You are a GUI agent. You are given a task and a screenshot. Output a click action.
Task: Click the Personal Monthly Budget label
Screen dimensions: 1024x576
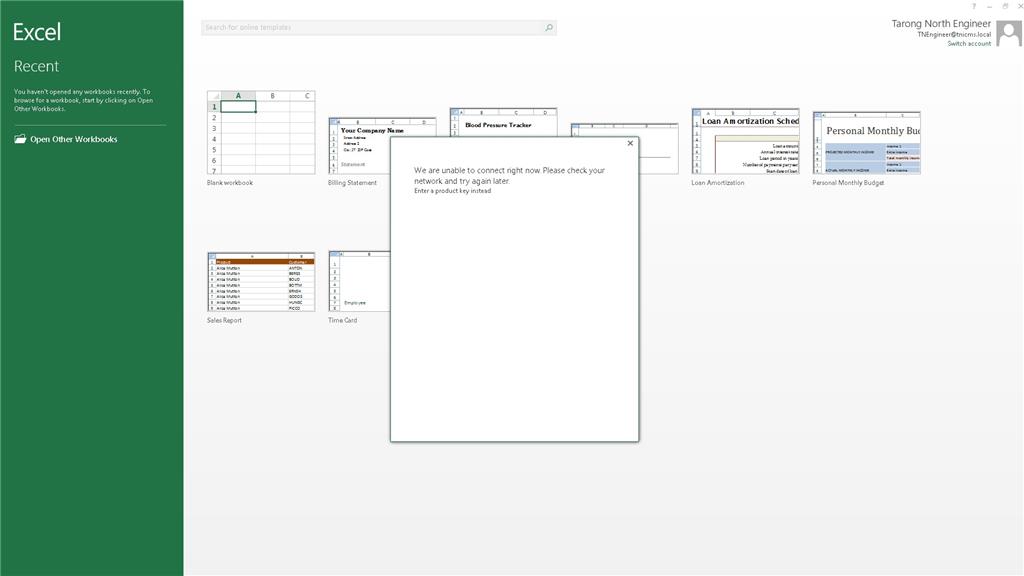tap(848, 183)
